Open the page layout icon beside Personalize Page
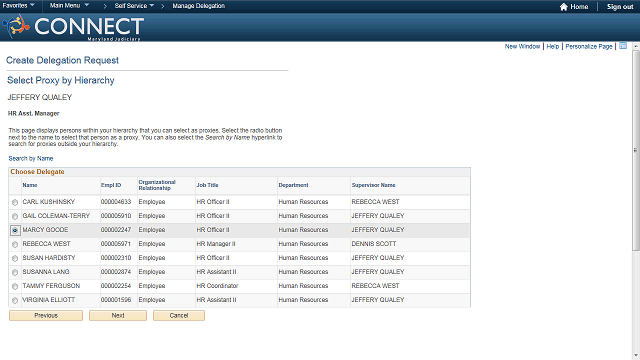 coord(623,46)
